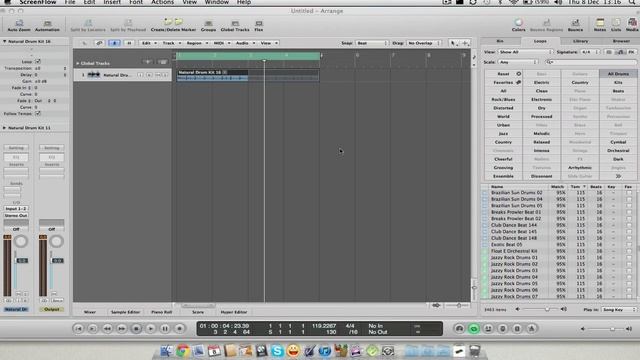Favorite the Brazilian Sun Drums 02 loop
Image resolution: width=640 pixels, height=360 pixels.
629,193
